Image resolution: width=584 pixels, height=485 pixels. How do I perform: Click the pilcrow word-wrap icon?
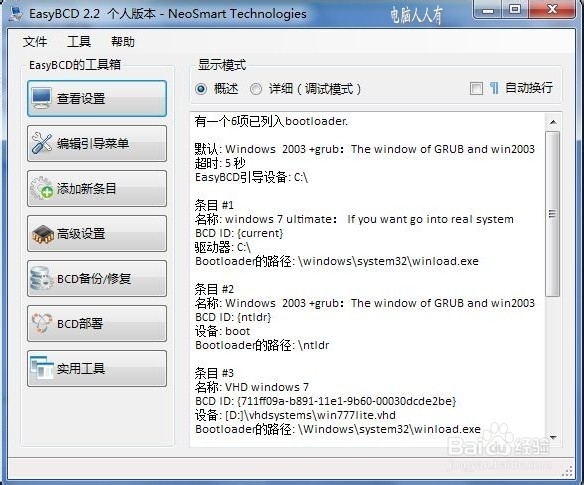click(494, 88)
